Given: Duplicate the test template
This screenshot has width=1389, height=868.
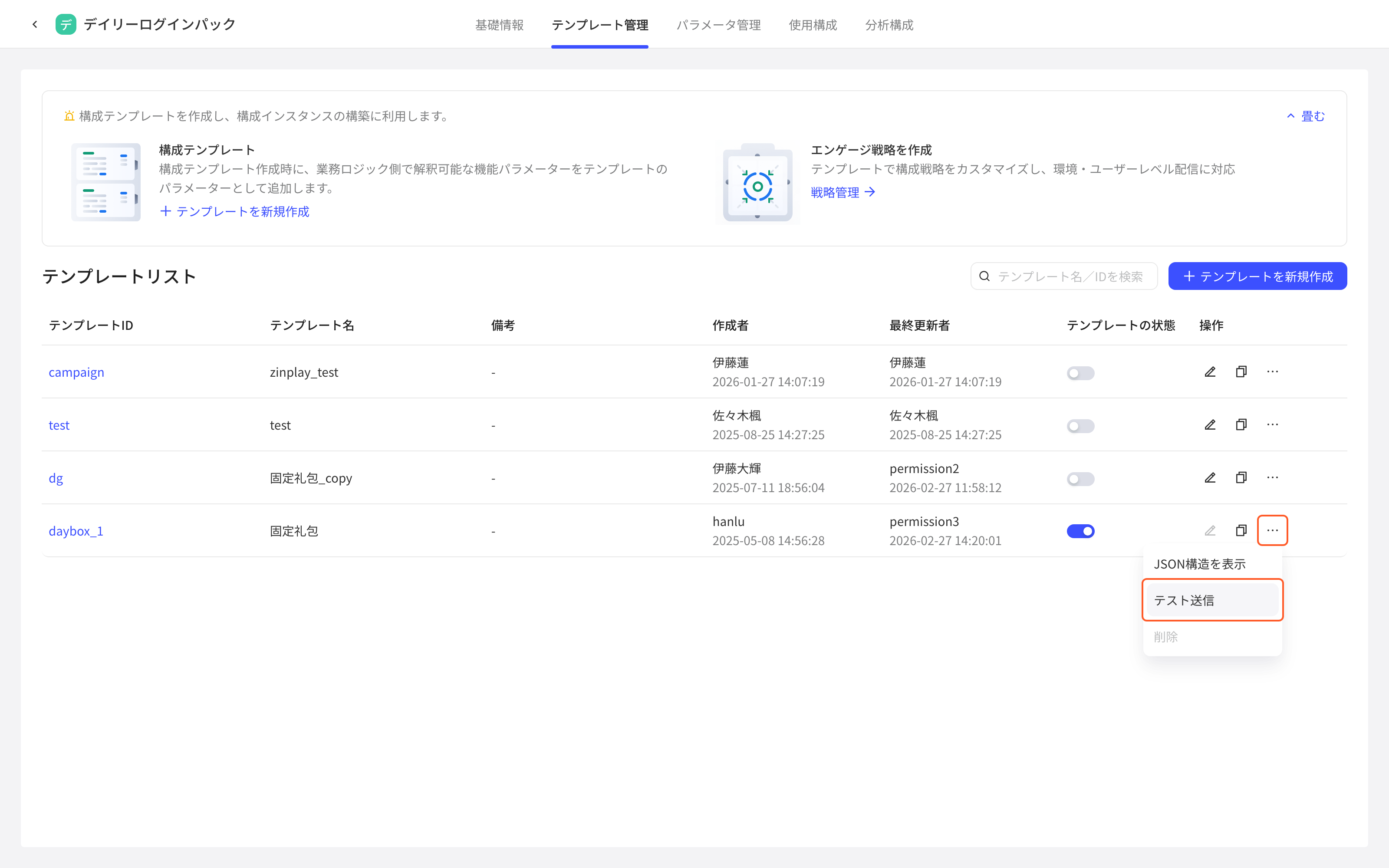Looking at the screenshot, I should point(1241,425).
